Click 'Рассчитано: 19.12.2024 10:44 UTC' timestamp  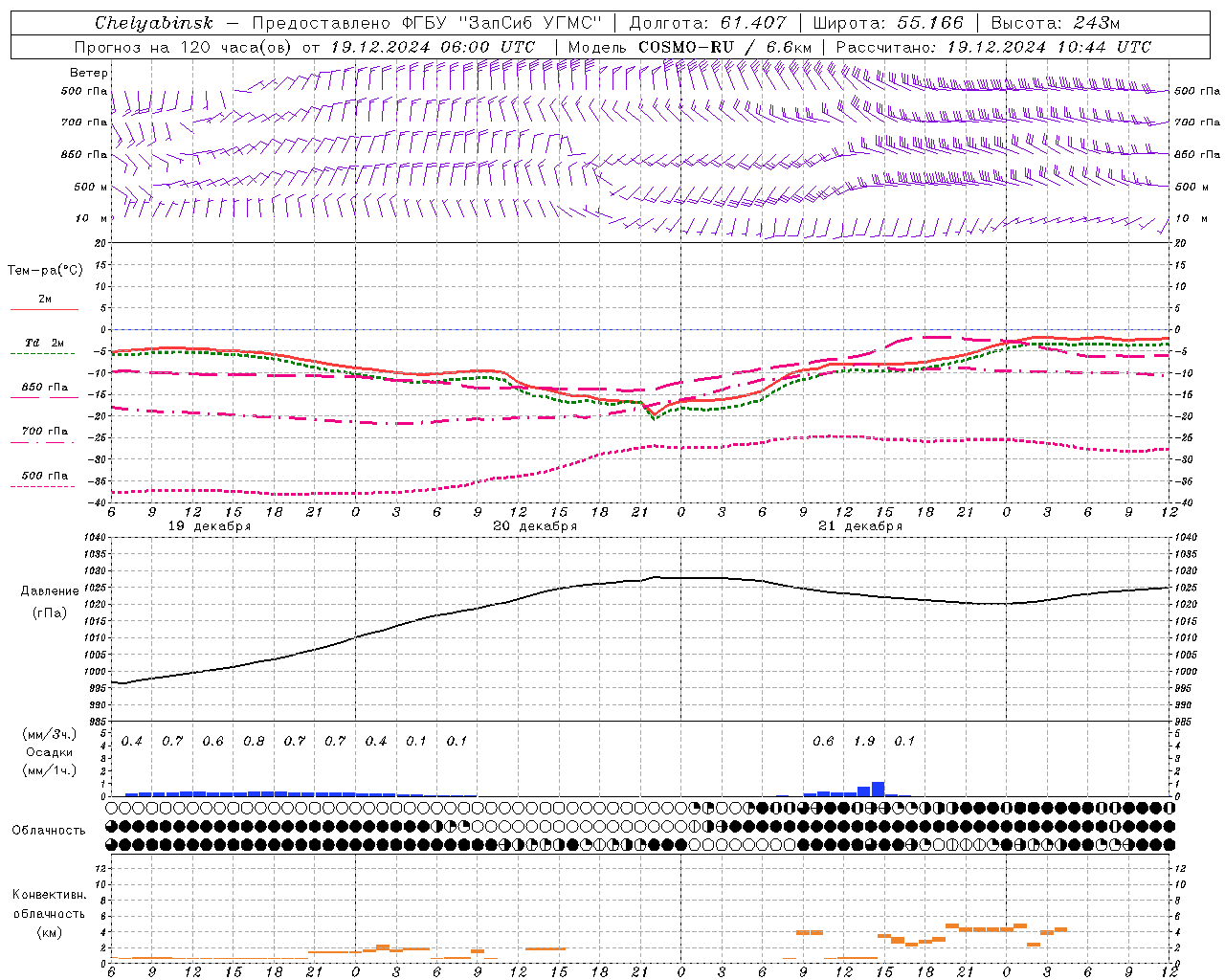(993, 47)
